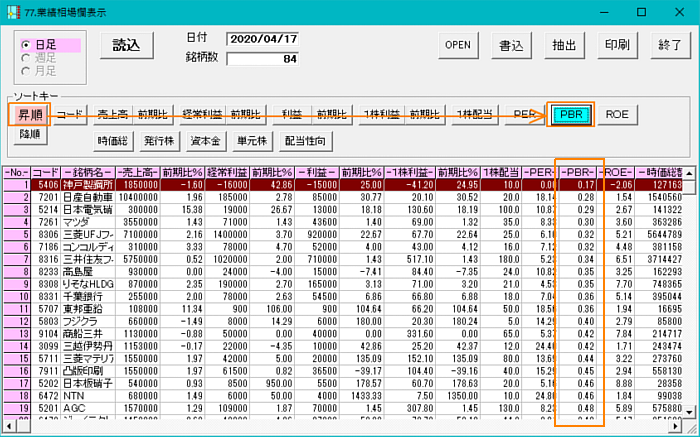
Task: Select row 商船三井
Action: pos(343,333)
